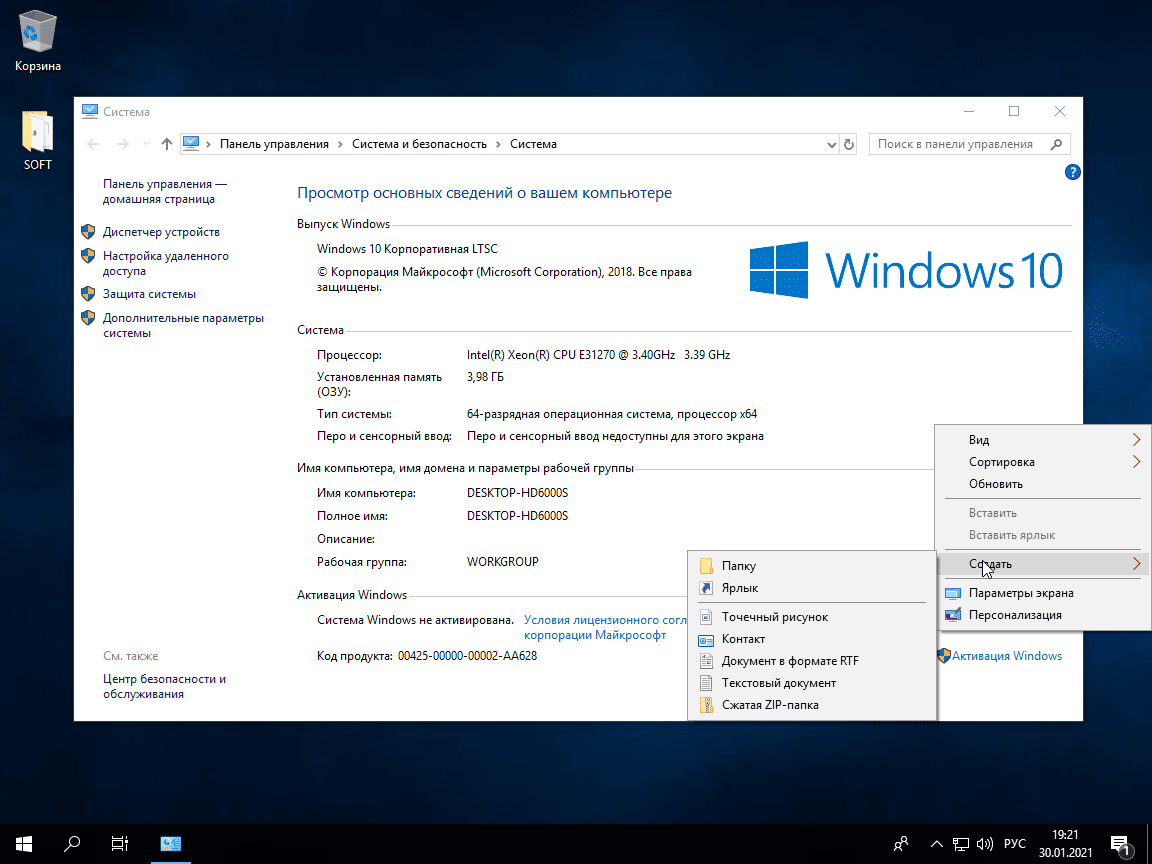Open Настройка удаленного доступа link

(x=165, y=263)
